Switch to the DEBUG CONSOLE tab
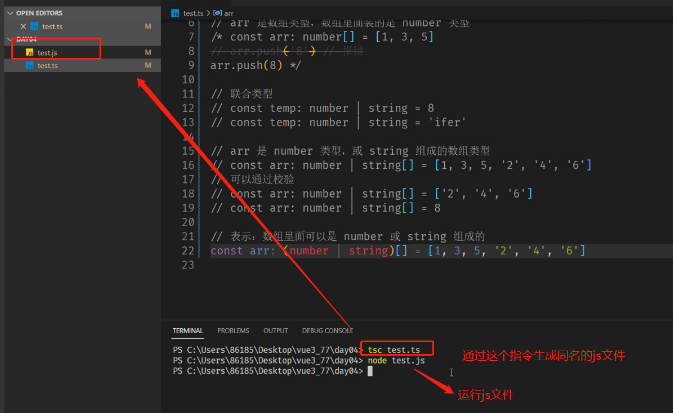Image resolution: width=673 pixels, height=413 pixels. pos(327,330)
